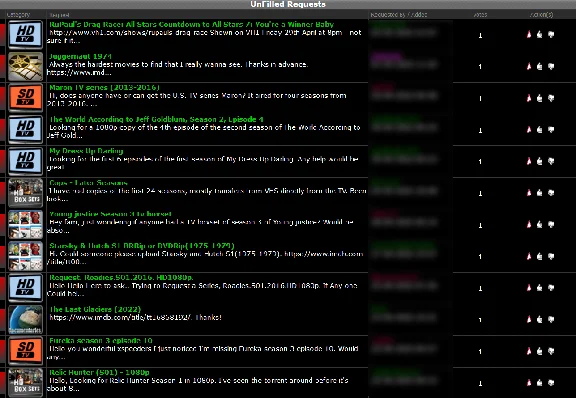Image resolution: width=576 pixels, height=398 pixels.
Task: Click pink action icon for Starsky & Hutch request
Action: (529, 256)
